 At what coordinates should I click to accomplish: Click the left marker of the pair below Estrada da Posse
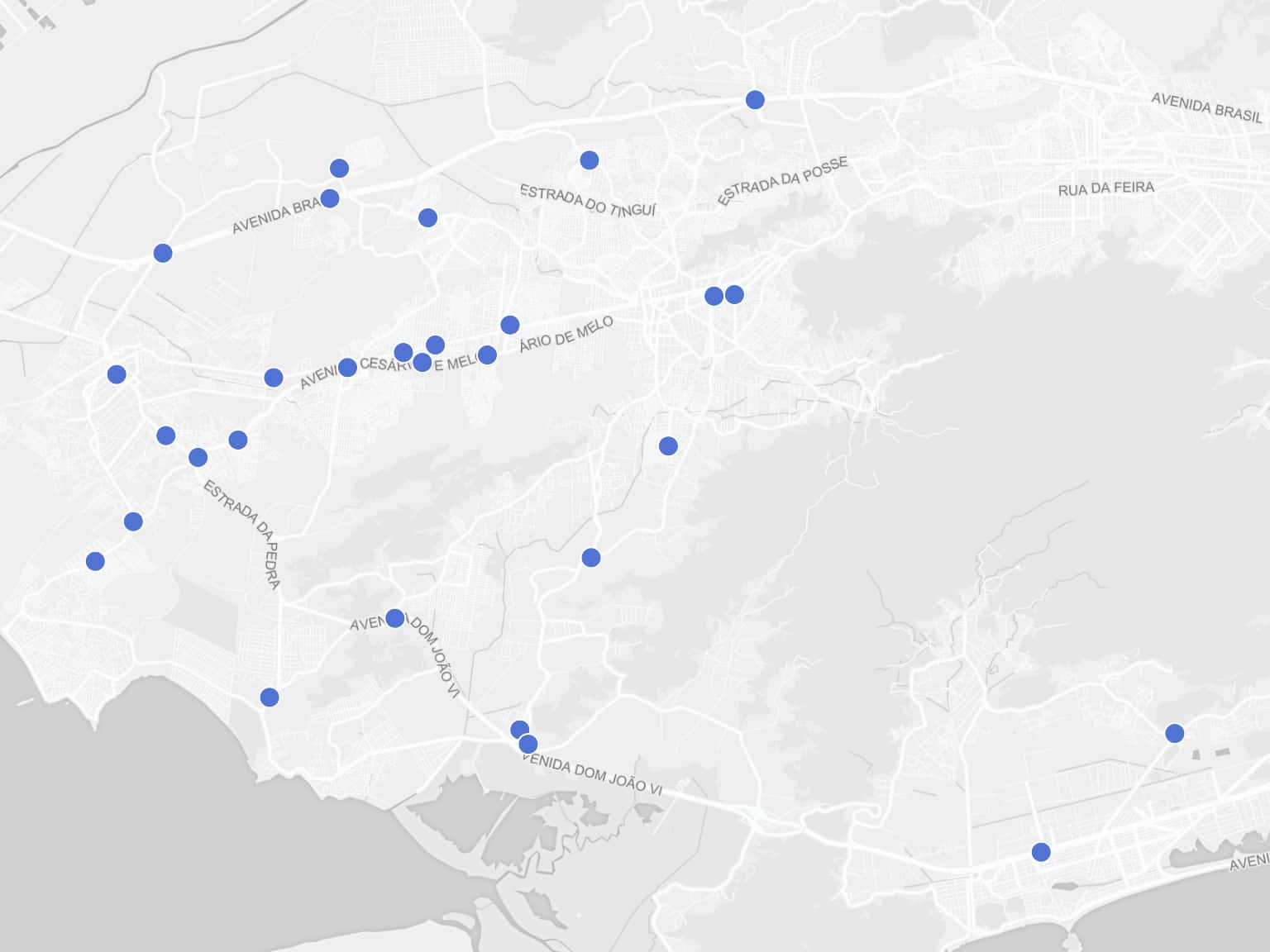coord(714,296)
